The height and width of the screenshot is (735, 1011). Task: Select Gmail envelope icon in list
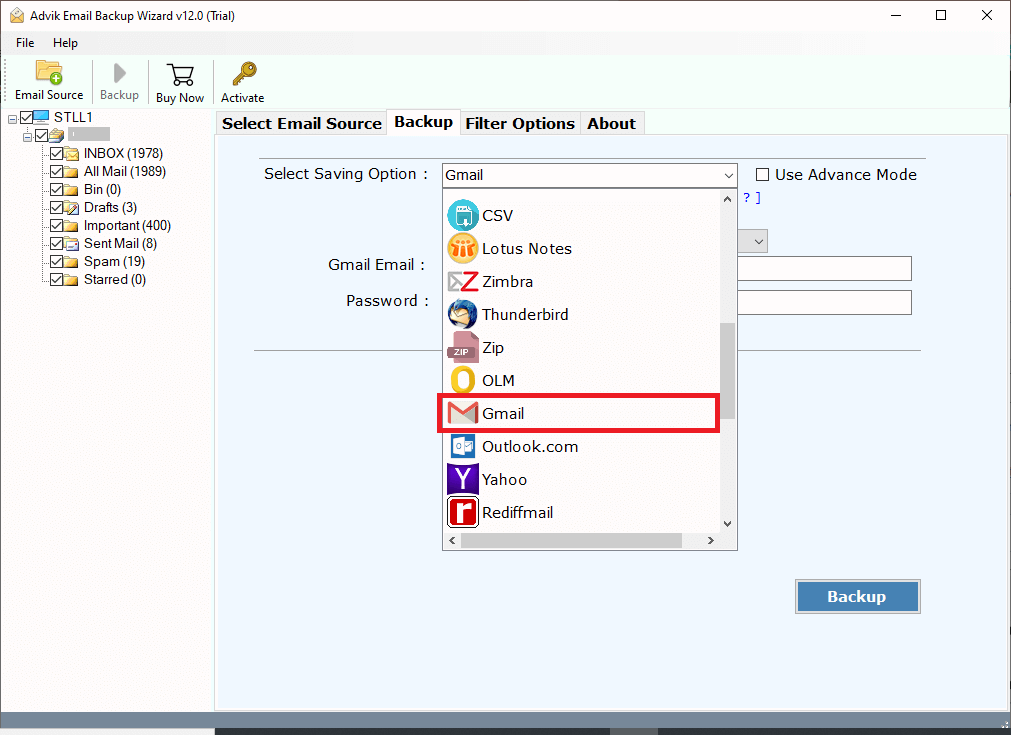click(462, 413)
